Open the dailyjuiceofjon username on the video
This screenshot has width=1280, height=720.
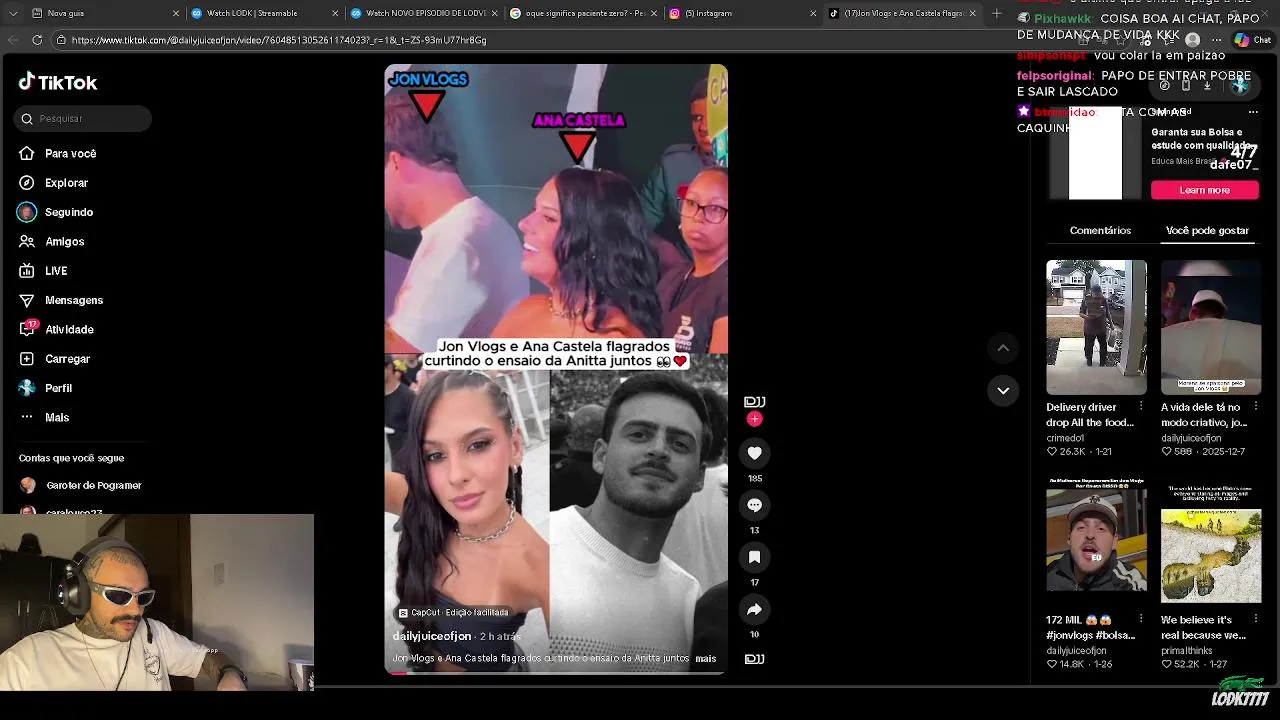click(x=432, y=636)
